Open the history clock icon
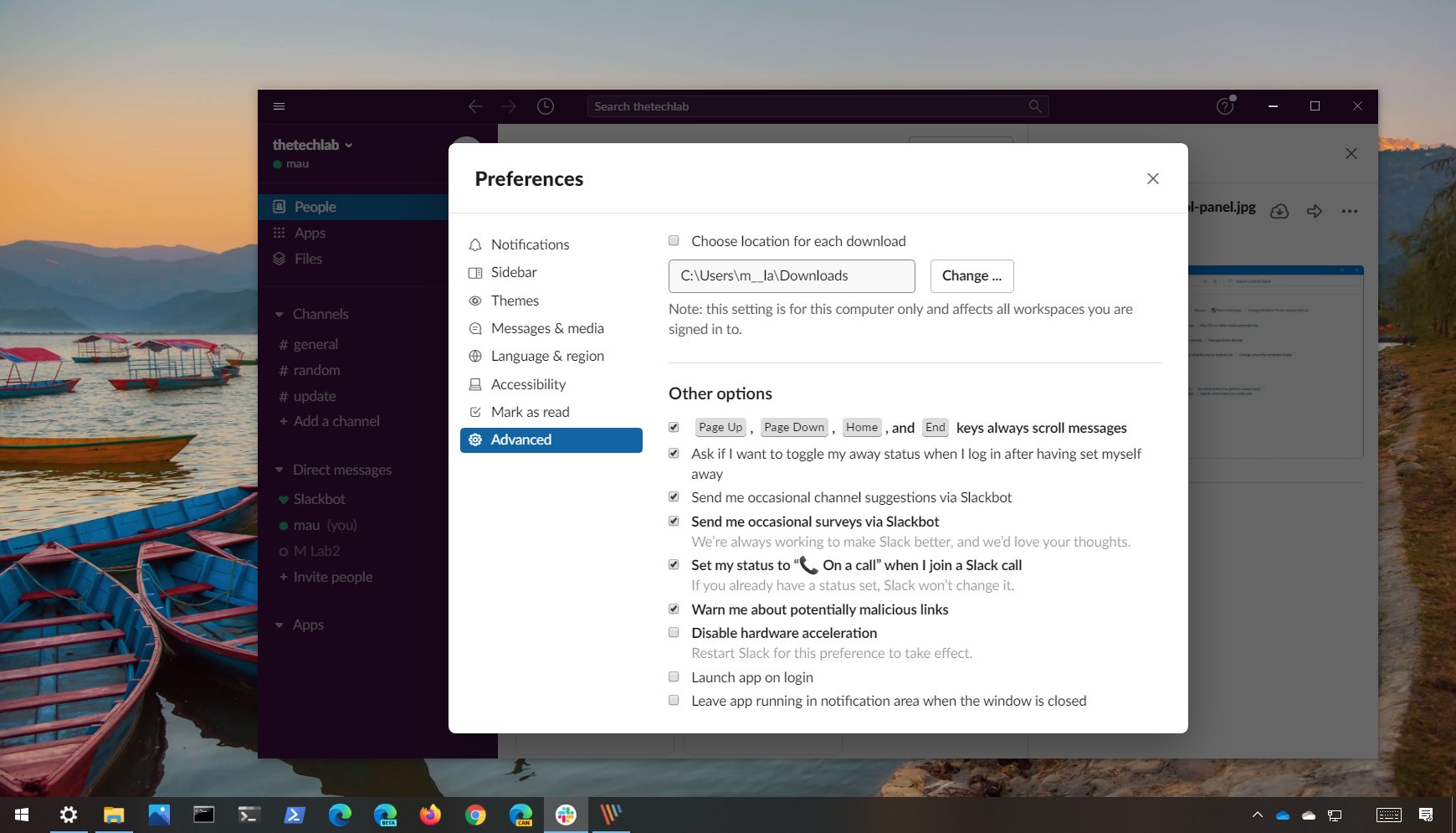This screenshot has height=833, width=1456. pyautogui.click(x=546, y=106)
